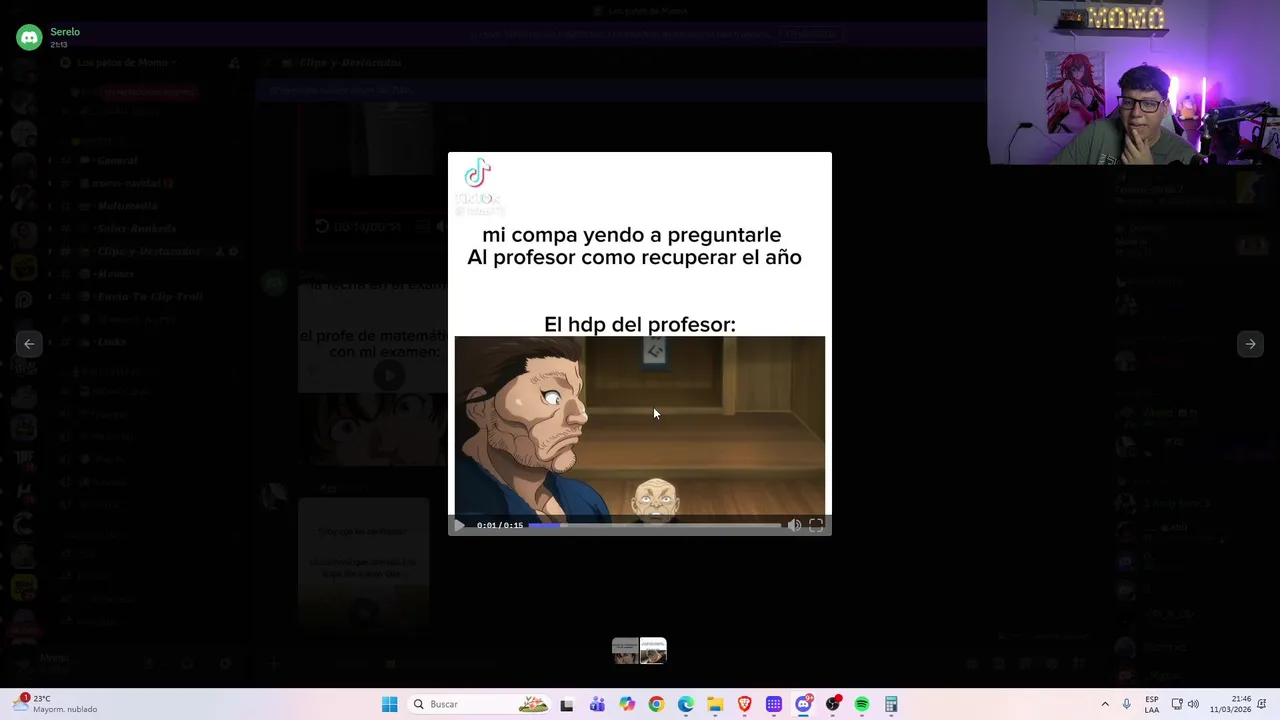
Task: Click the Buscar search box on taskbar
Action: [x=480, y=704]
